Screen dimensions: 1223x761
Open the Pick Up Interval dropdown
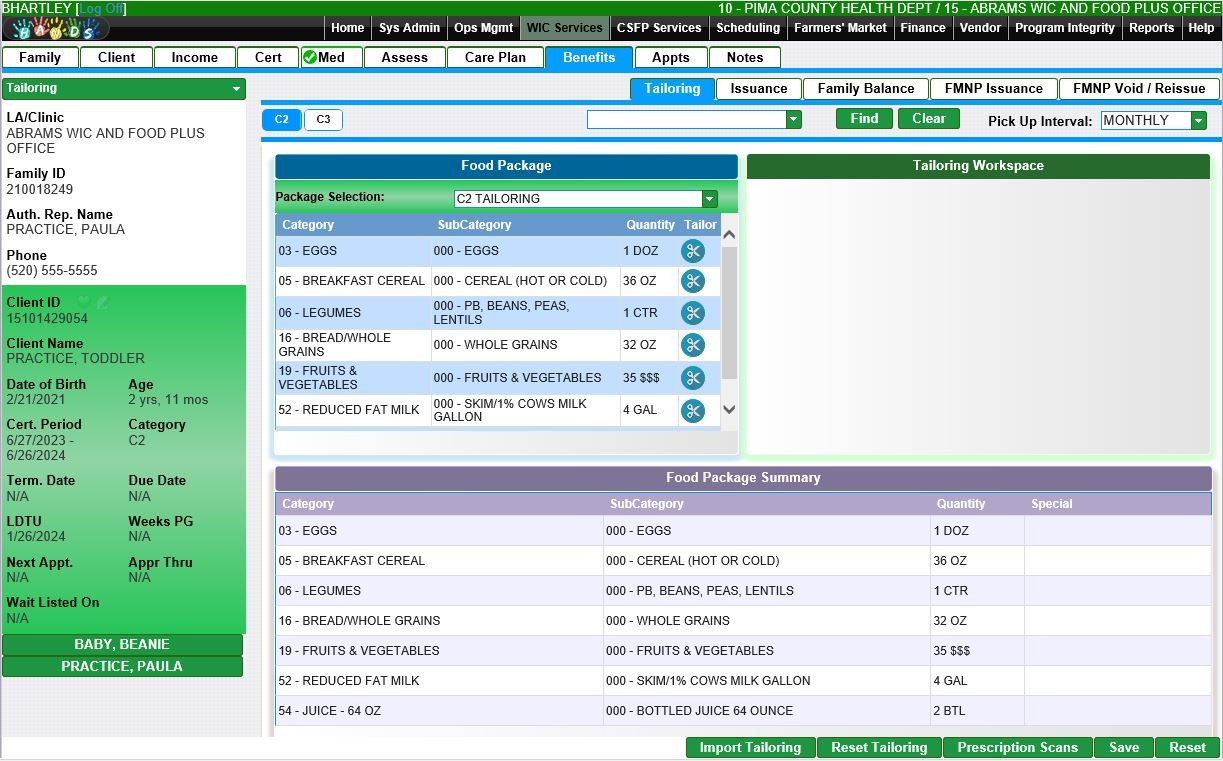tap(1198, 121)
